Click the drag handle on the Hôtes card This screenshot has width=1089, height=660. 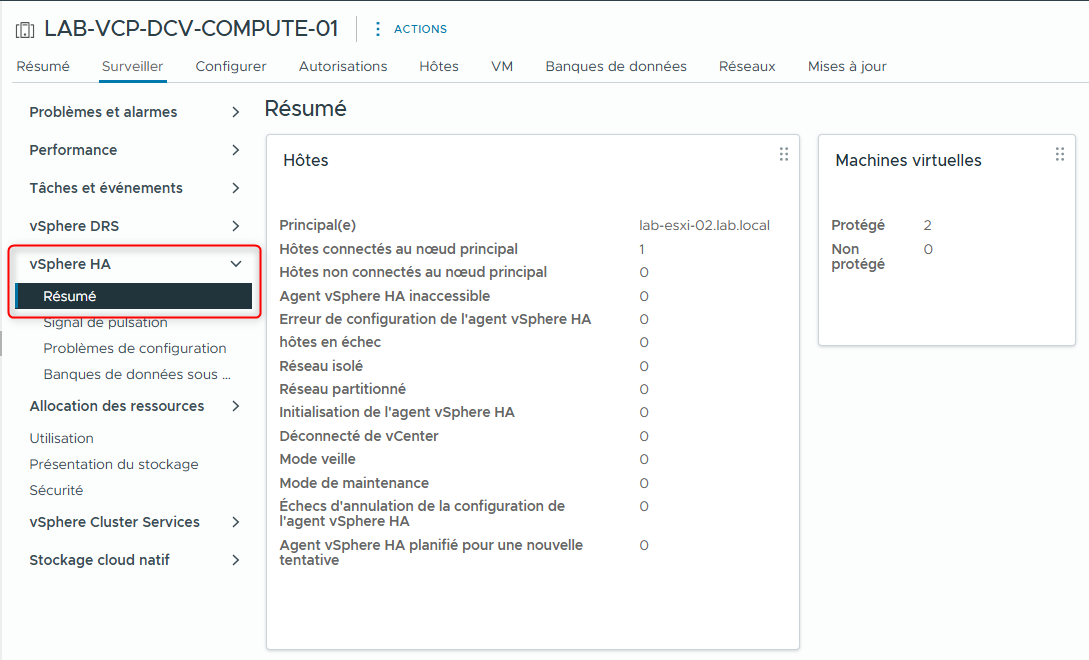[783, 154]
